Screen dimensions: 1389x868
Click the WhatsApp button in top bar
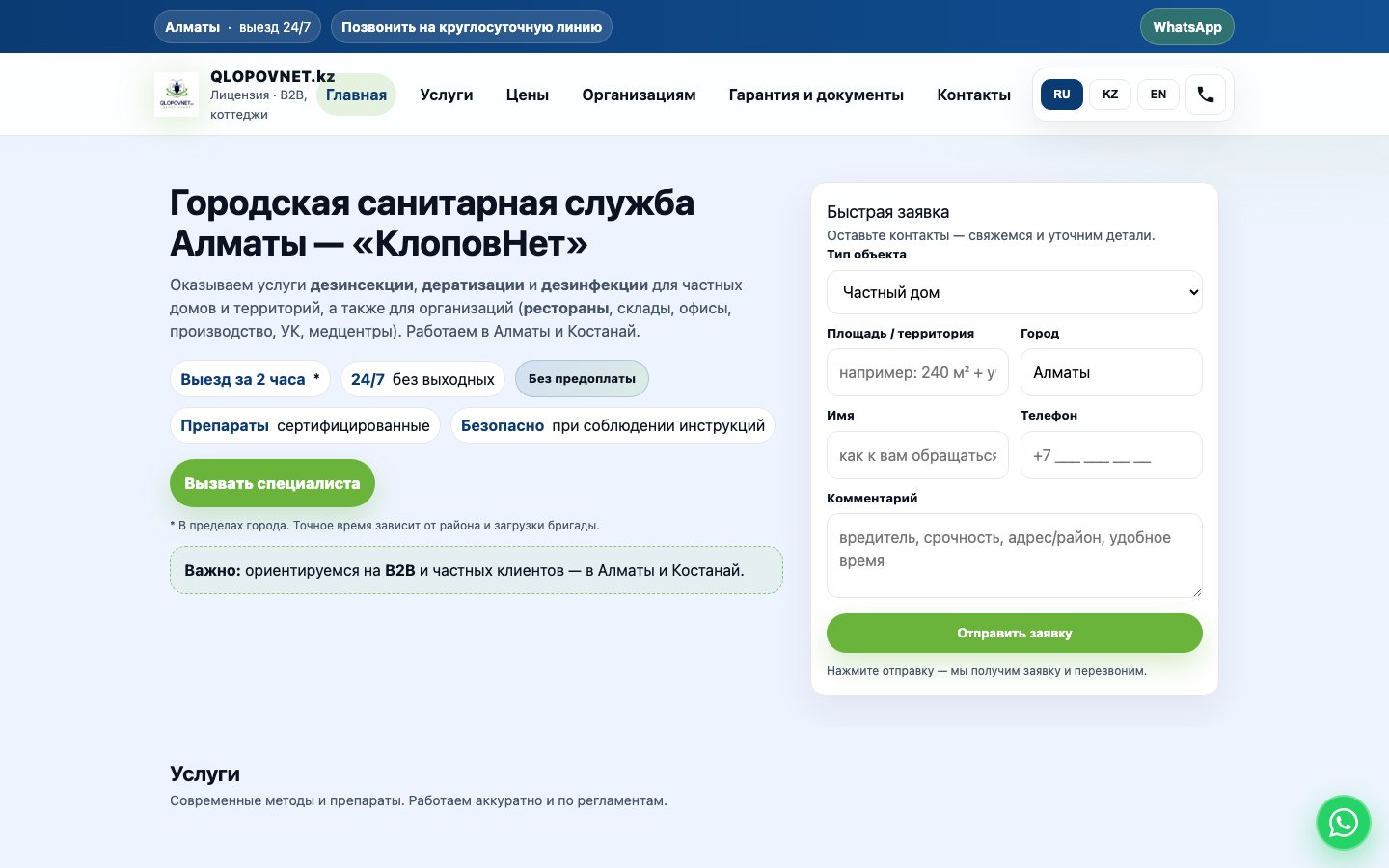click(x=1187, y=27)
